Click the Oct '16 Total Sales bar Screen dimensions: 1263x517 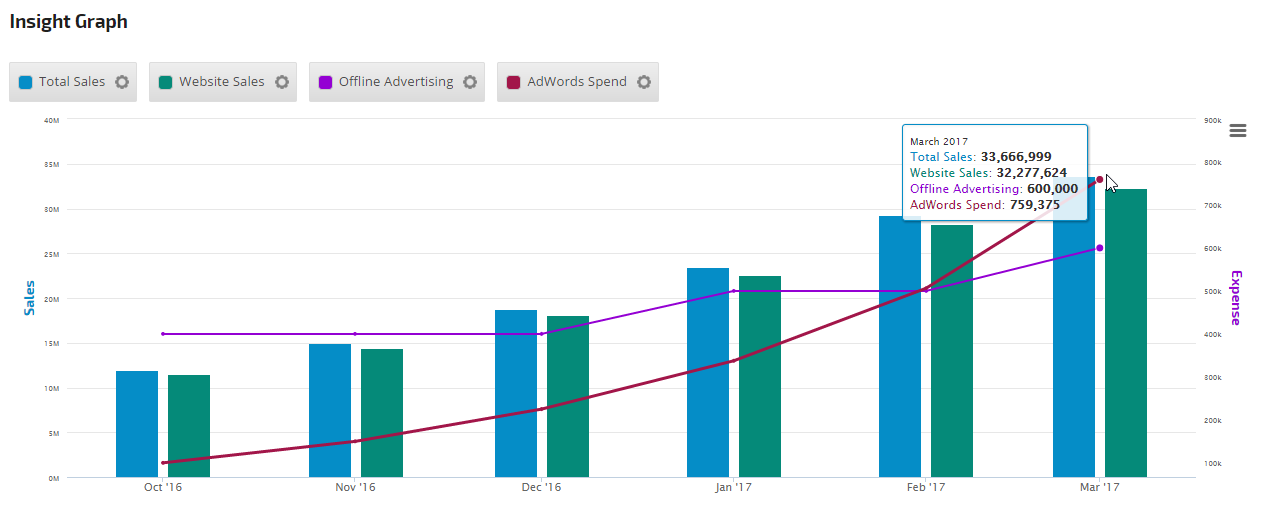pyautogui.click(x=137, y=425)
